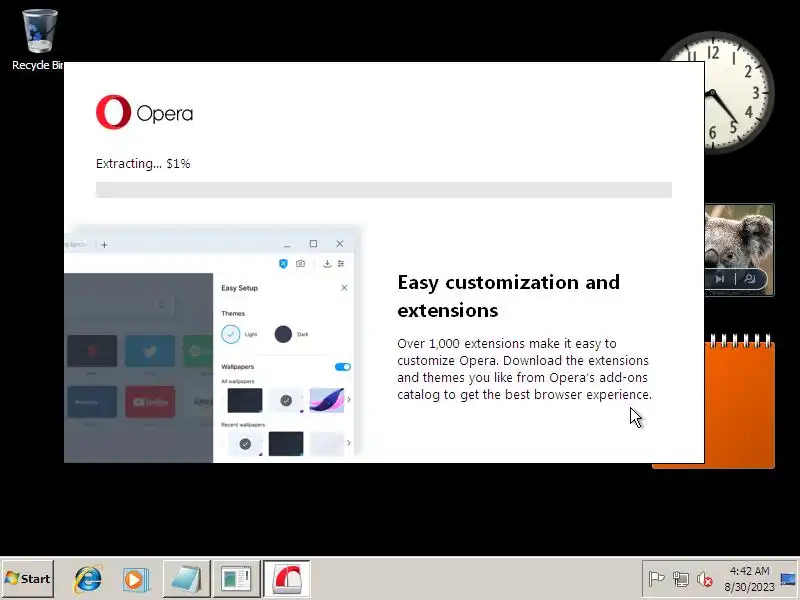The image size is (800, 600).
Task: Open the 4:42 AM date and time
Action: (749, 579)
